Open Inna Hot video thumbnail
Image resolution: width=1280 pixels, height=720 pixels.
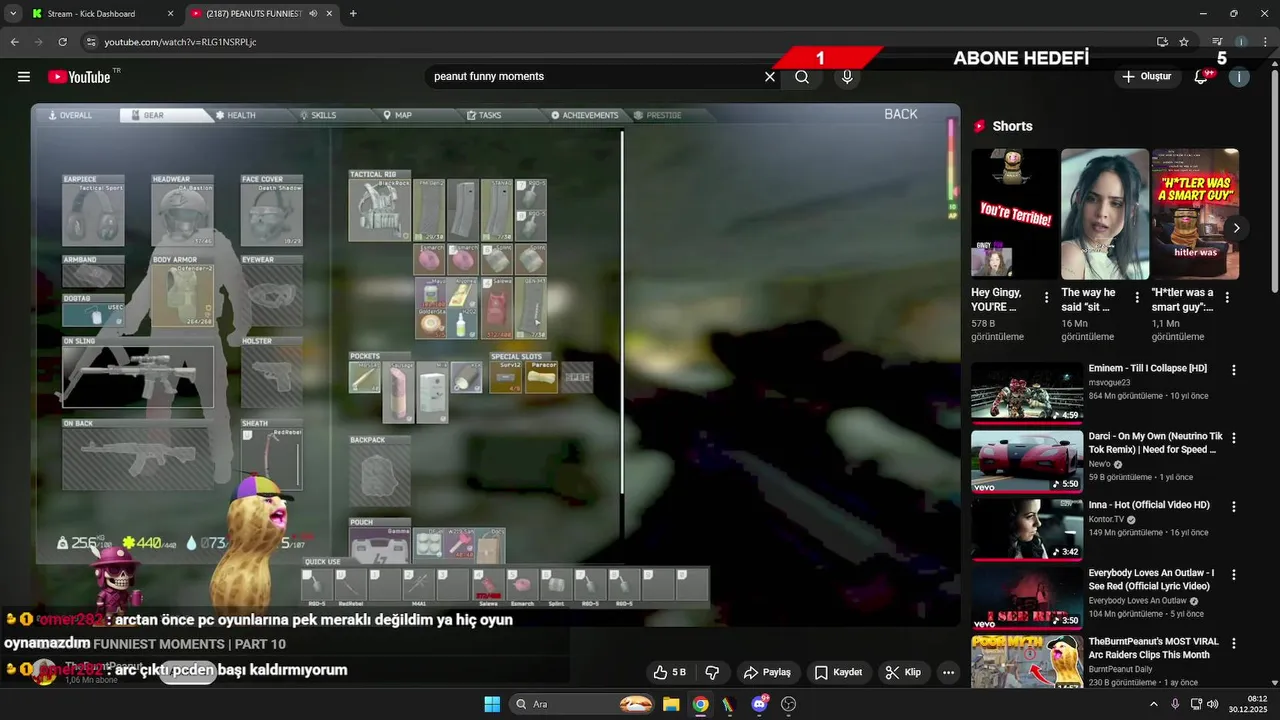[x=1027, y=530]
